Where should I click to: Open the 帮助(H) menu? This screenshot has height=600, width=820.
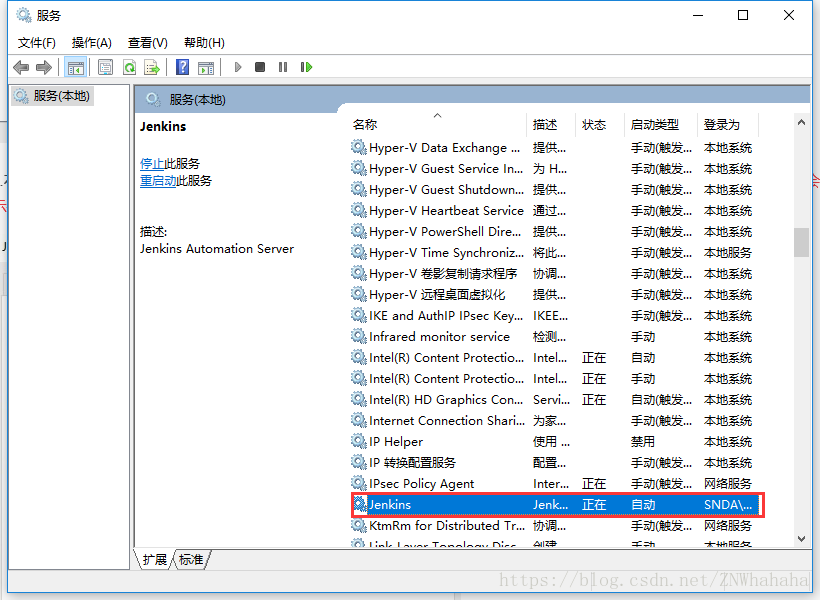pos(204,42)
